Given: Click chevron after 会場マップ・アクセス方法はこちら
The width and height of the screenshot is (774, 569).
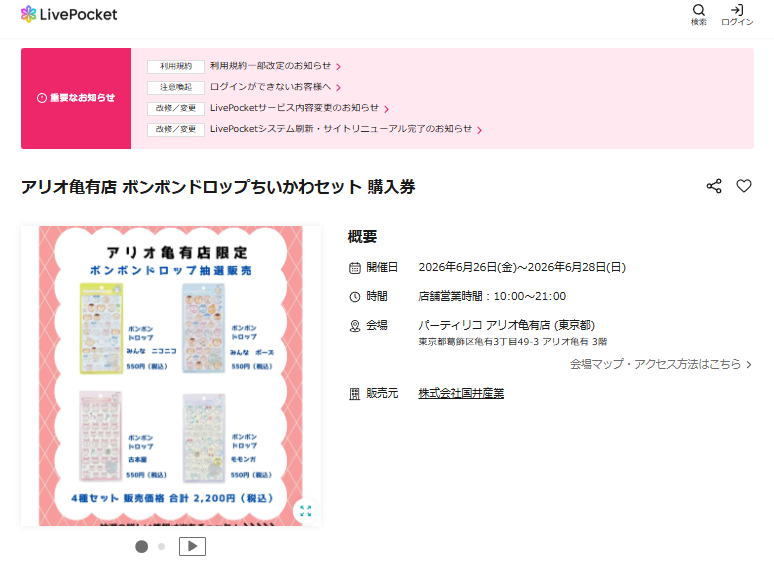Looking at the screenshot, I should [x=749, y=365].
